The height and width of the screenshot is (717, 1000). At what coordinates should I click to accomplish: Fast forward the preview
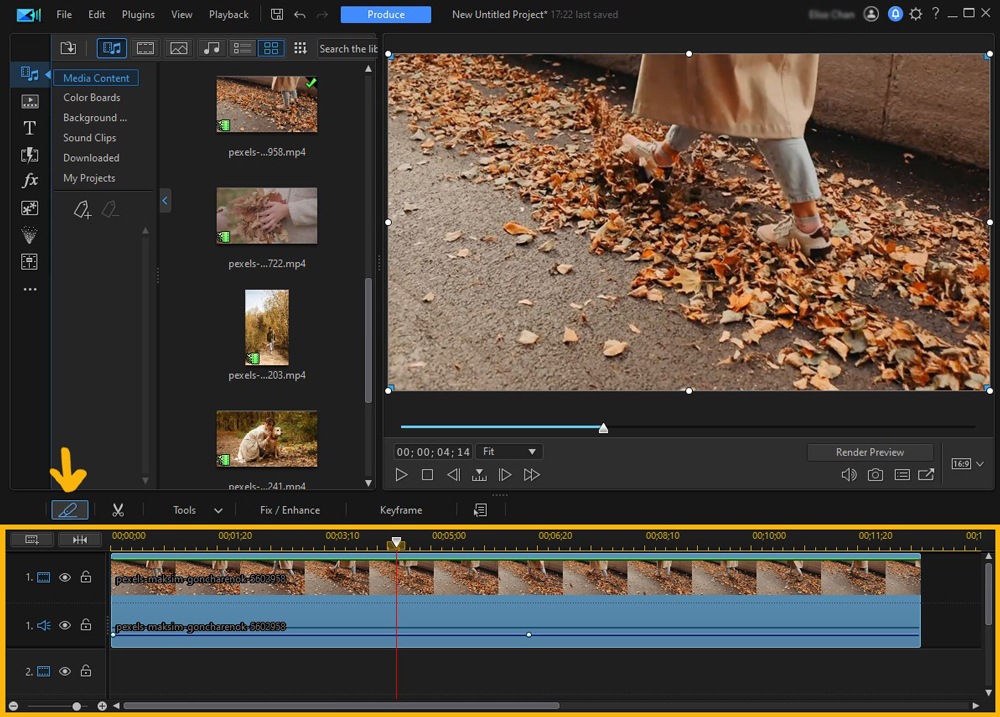[x=531, y=475]
